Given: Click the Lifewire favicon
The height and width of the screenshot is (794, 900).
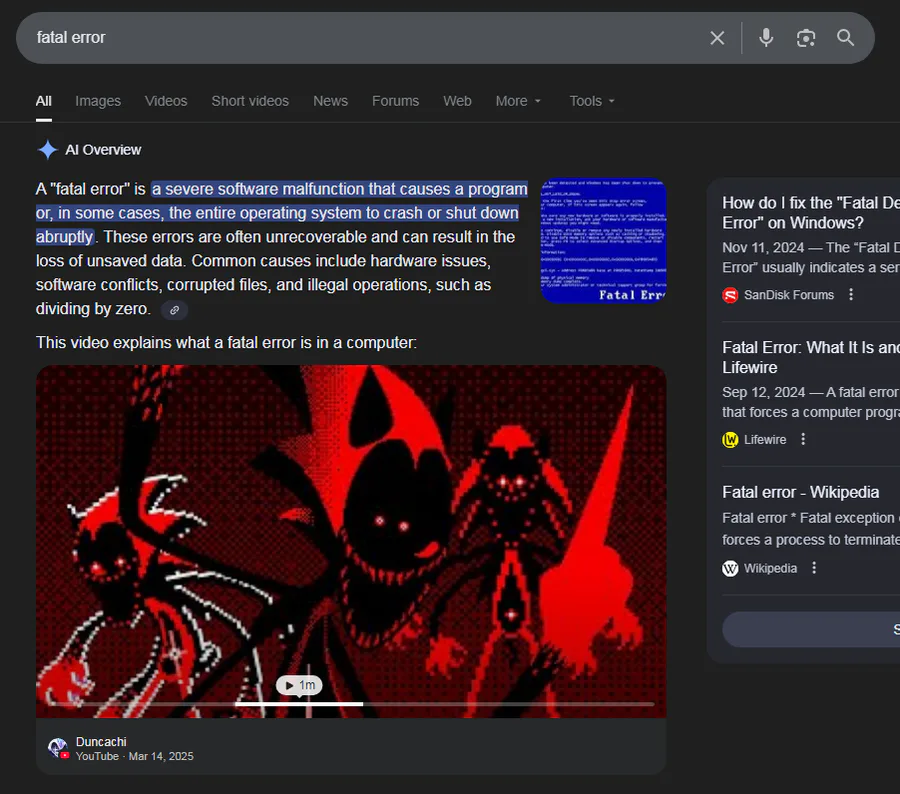Looking at the screenshot, I should 730,440.
